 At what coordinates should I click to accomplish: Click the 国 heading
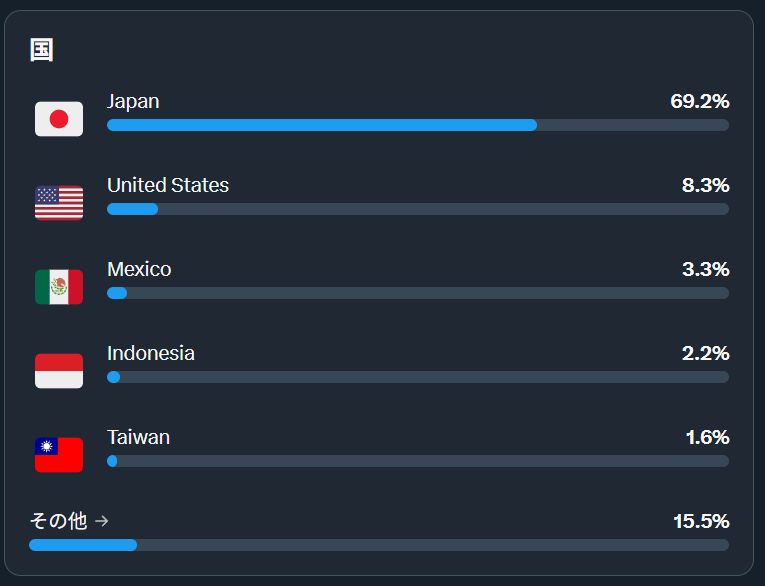42,50
